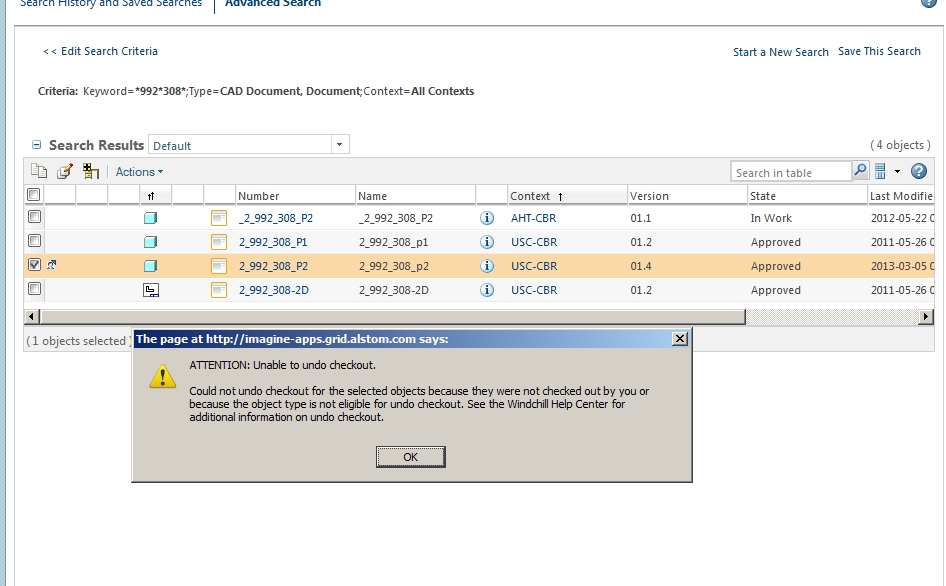The image size is (946, 586).
Task: Switch to Search History and Saved Searches tab
Action: pyautogui.click(x=111, y=4)
